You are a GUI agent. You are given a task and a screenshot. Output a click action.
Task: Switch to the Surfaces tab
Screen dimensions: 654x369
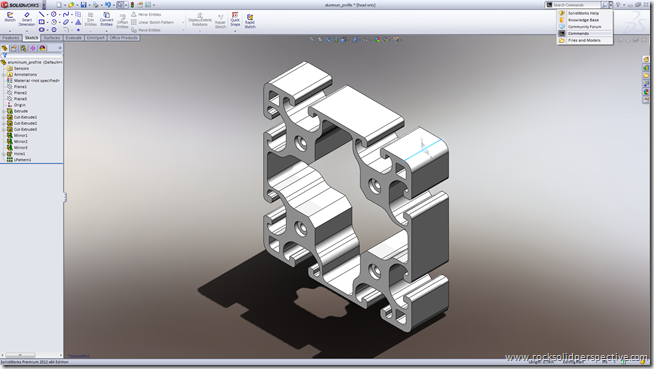(x=52, y=38)
